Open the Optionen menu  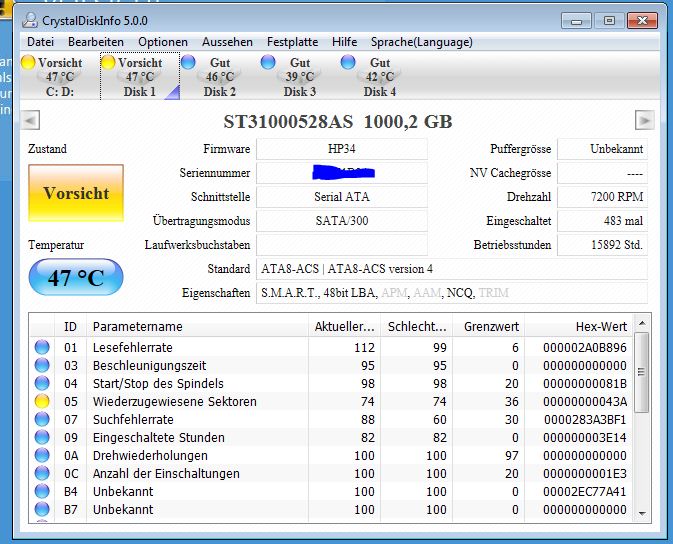coord(163,42)
